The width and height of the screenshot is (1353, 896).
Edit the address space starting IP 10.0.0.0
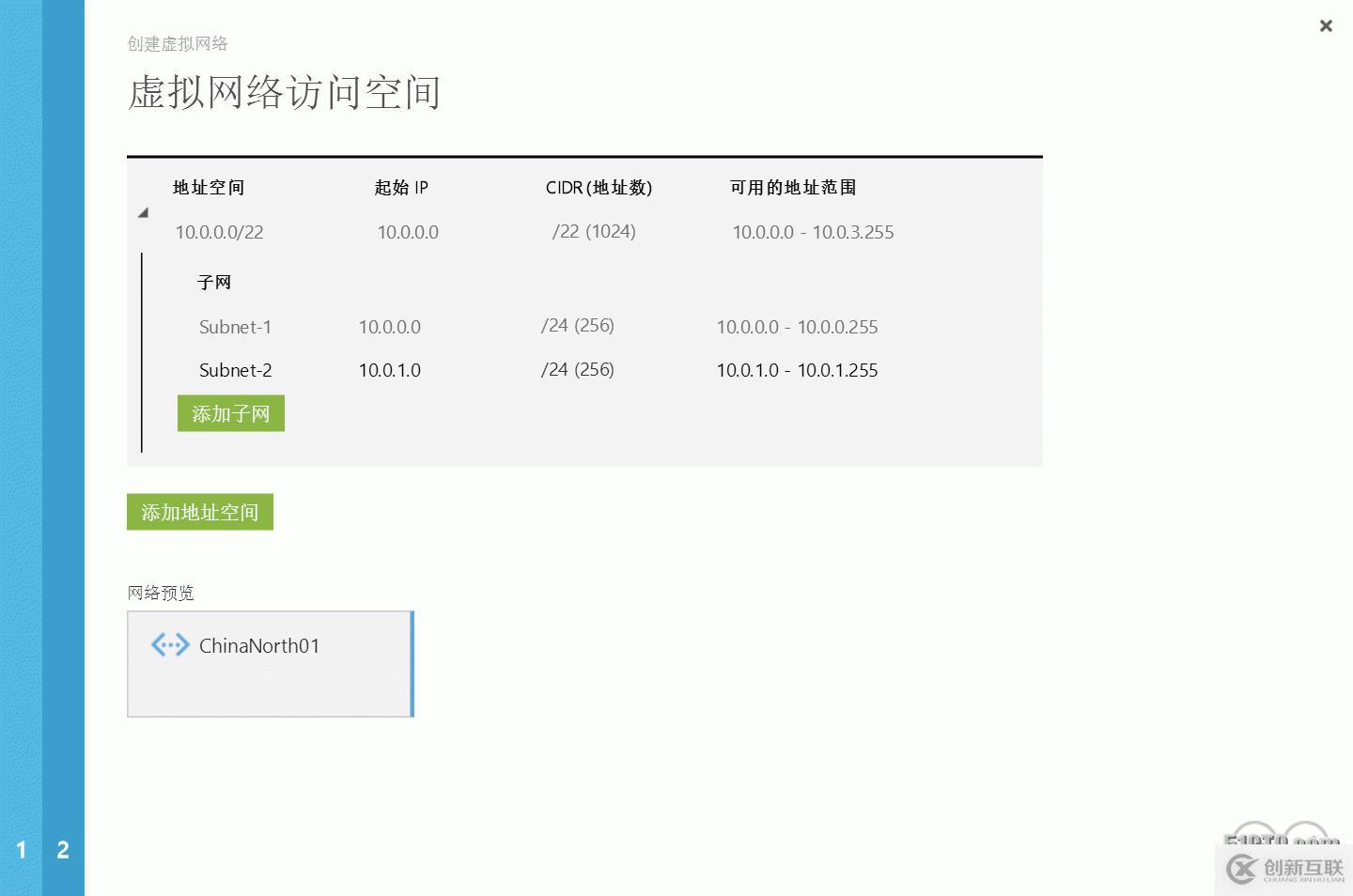(408, 232)
